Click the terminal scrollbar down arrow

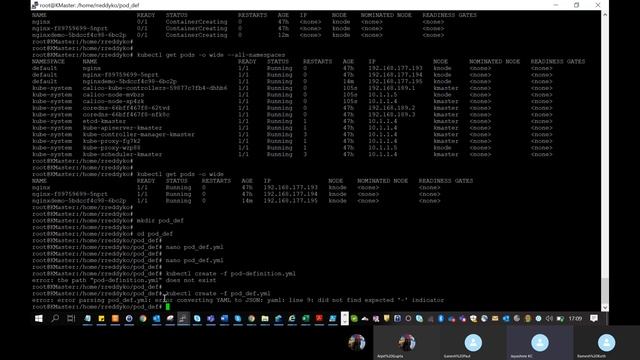(x=605, y=307)
